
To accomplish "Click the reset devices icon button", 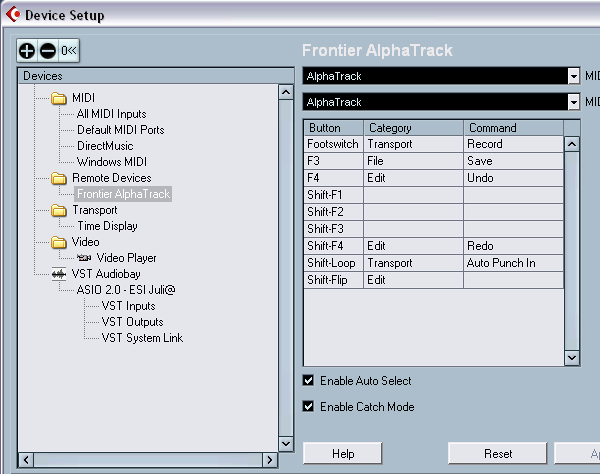I will point(69,50).
